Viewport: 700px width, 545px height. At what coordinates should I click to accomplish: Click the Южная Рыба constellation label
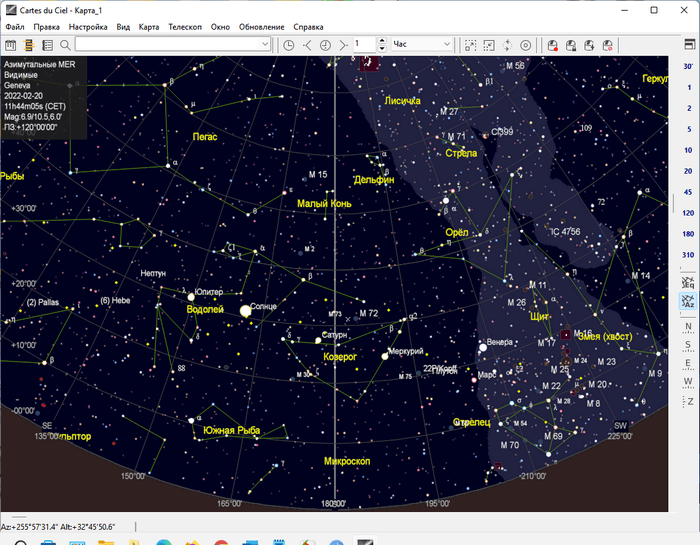(x=232, y=430)
